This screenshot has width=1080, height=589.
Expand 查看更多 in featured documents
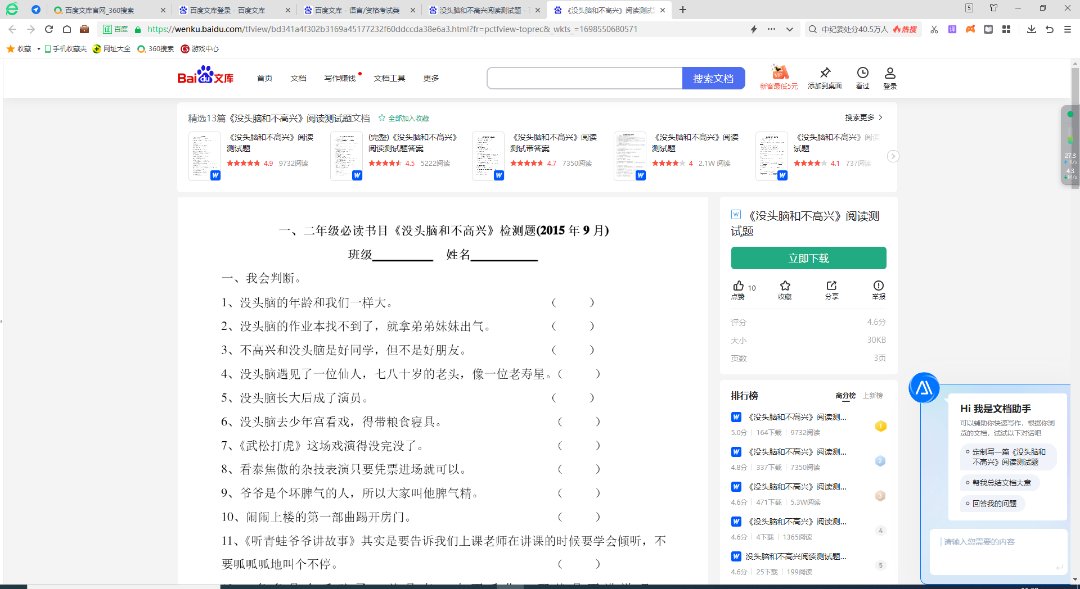864,117
